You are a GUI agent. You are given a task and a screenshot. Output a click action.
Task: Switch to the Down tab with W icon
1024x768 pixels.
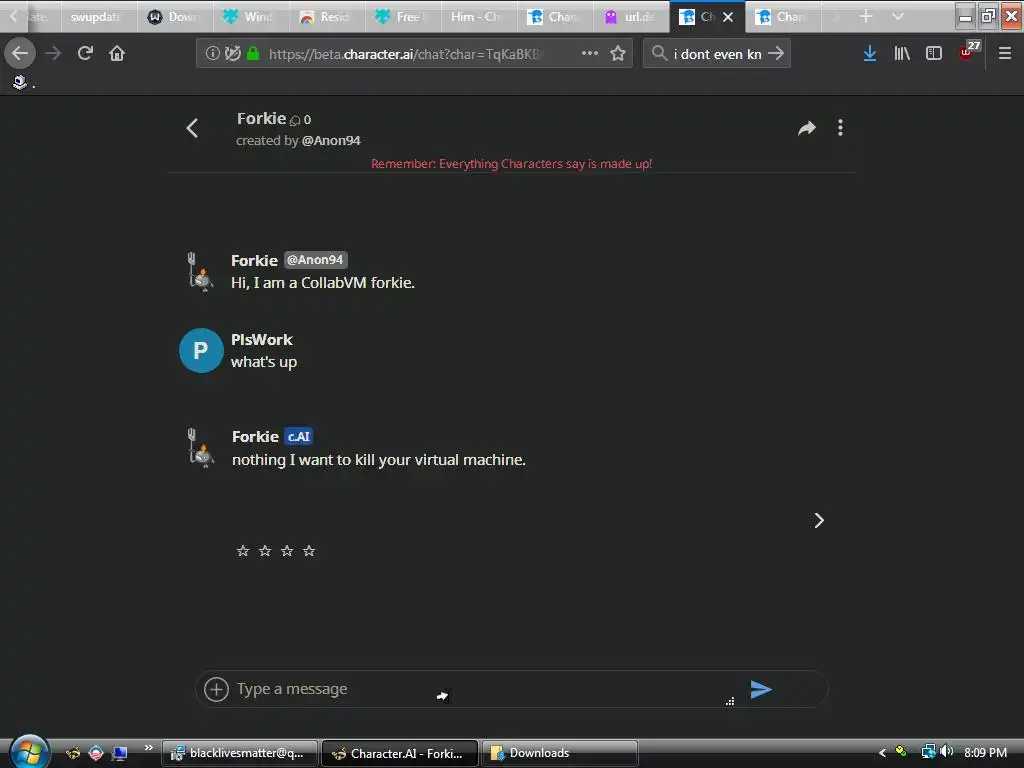click(x=174, y=17)
